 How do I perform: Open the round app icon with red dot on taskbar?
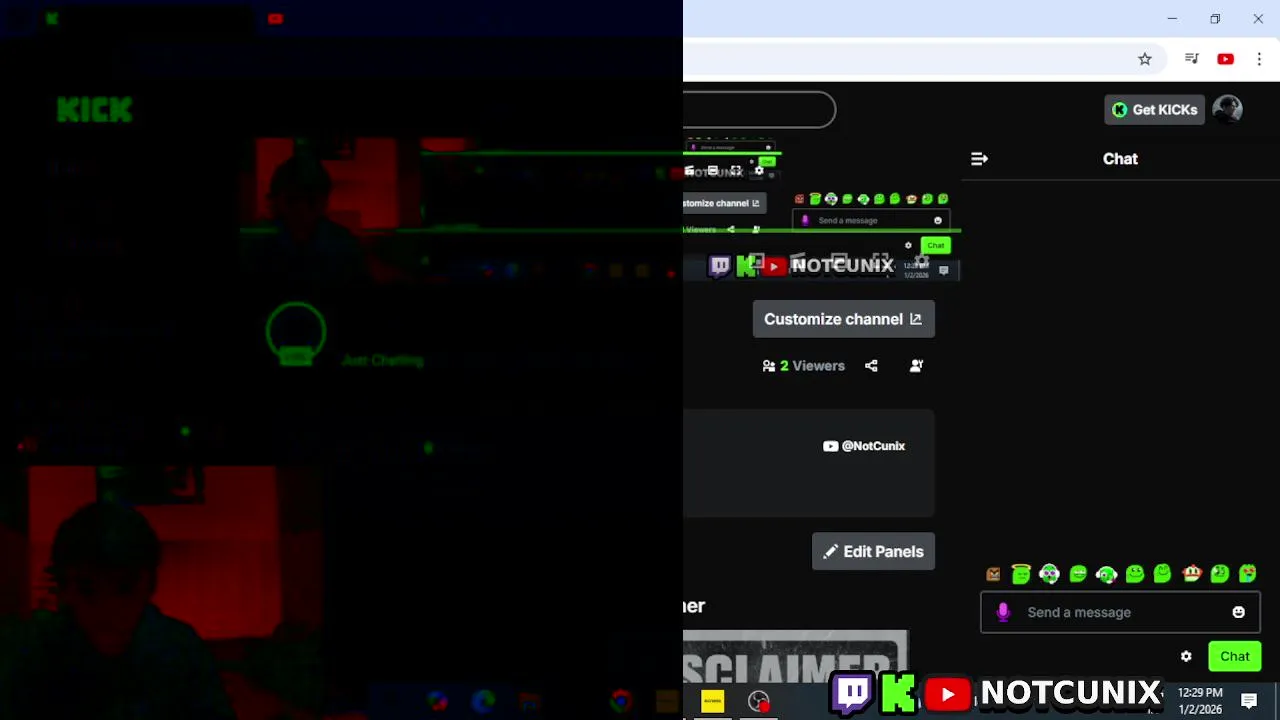click(x=759, y=702)
